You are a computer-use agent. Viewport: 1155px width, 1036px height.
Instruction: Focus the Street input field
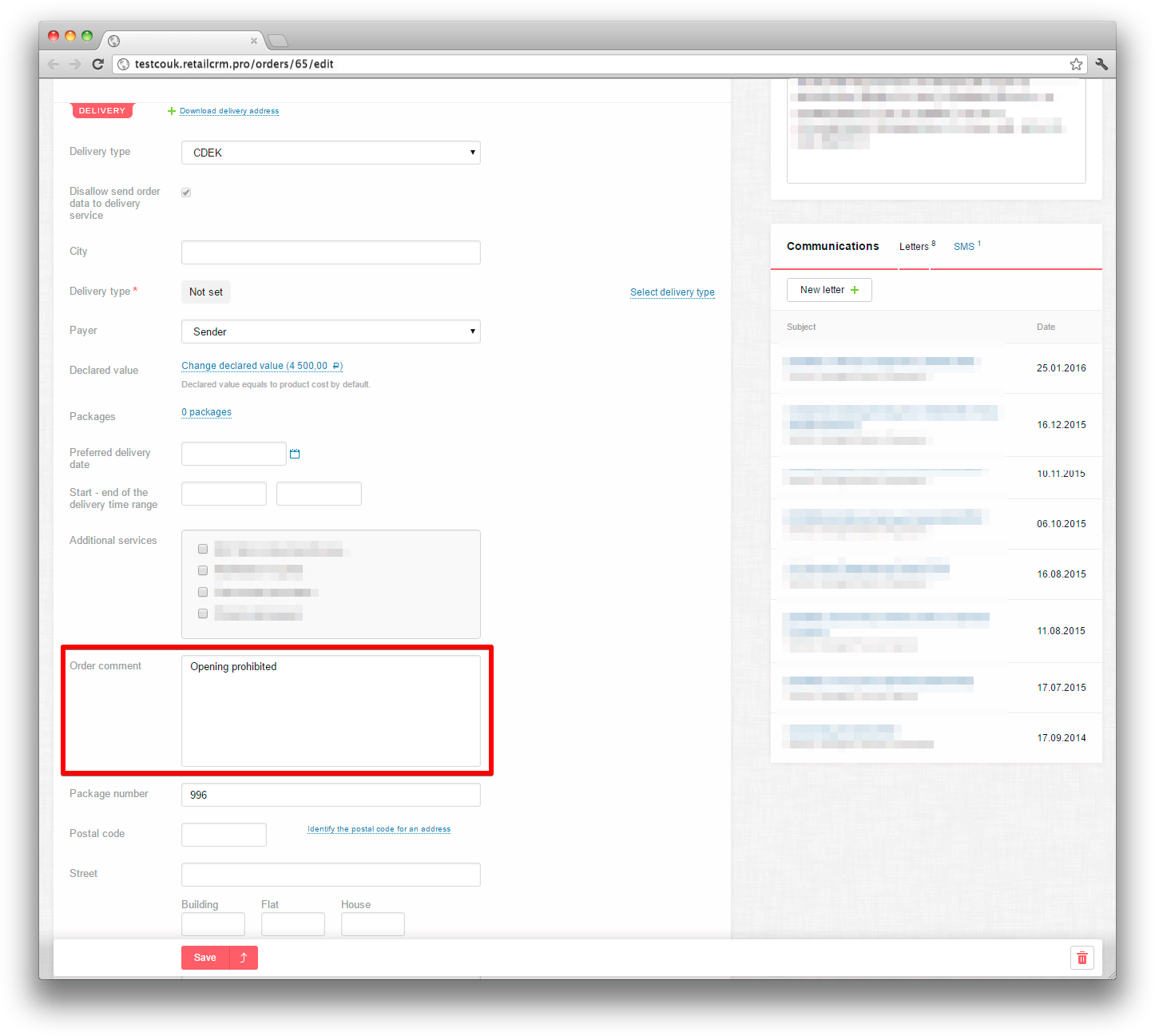click(331, 875)
